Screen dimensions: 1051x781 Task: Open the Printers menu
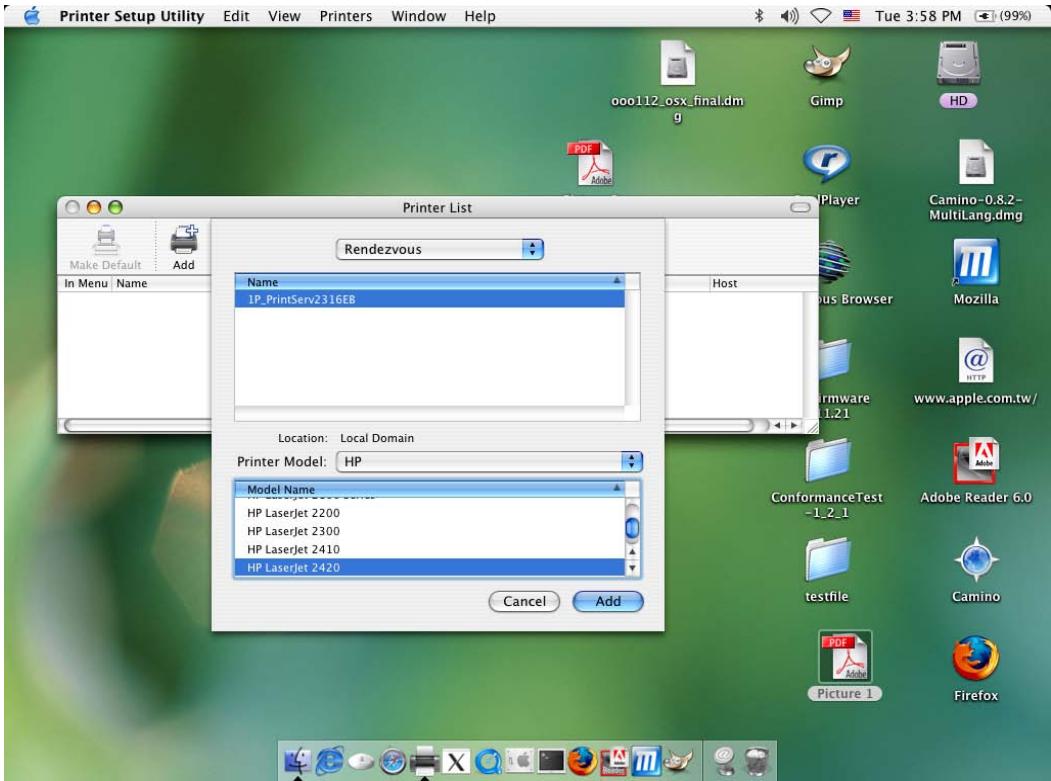(345, 16)
